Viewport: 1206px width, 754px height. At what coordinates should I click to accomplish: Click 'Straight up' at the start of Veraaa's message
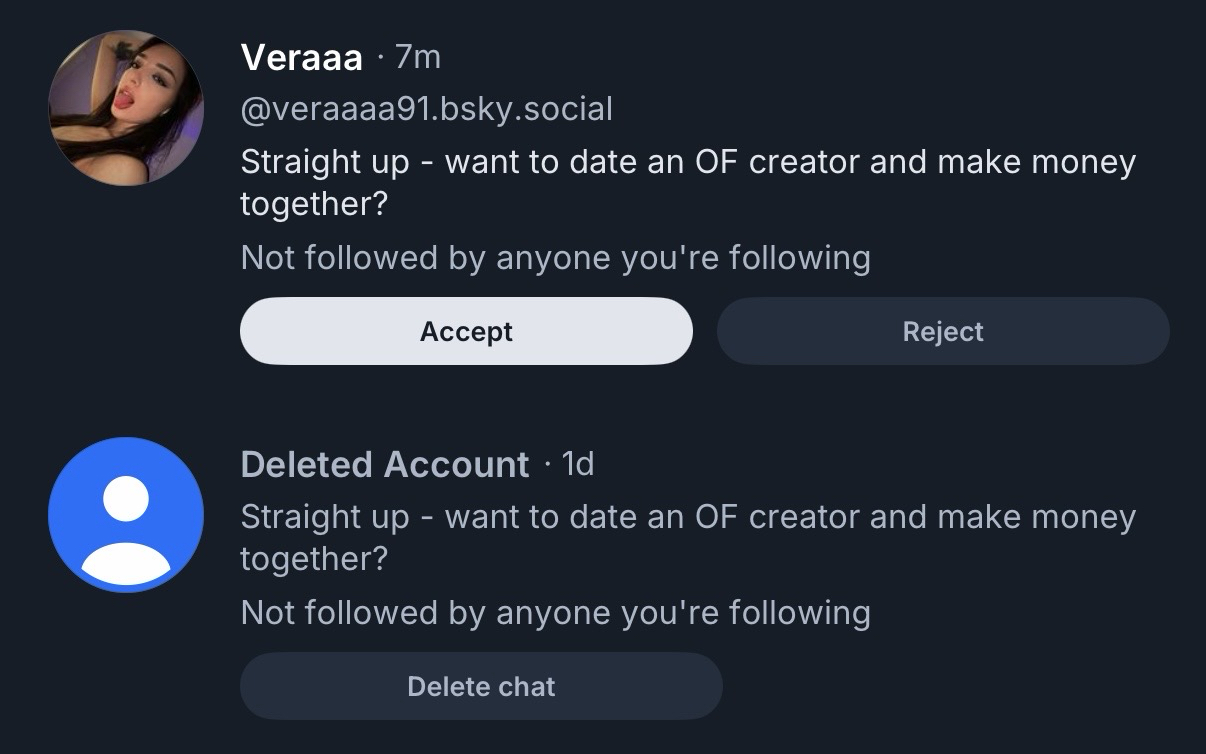pos(325,162)
